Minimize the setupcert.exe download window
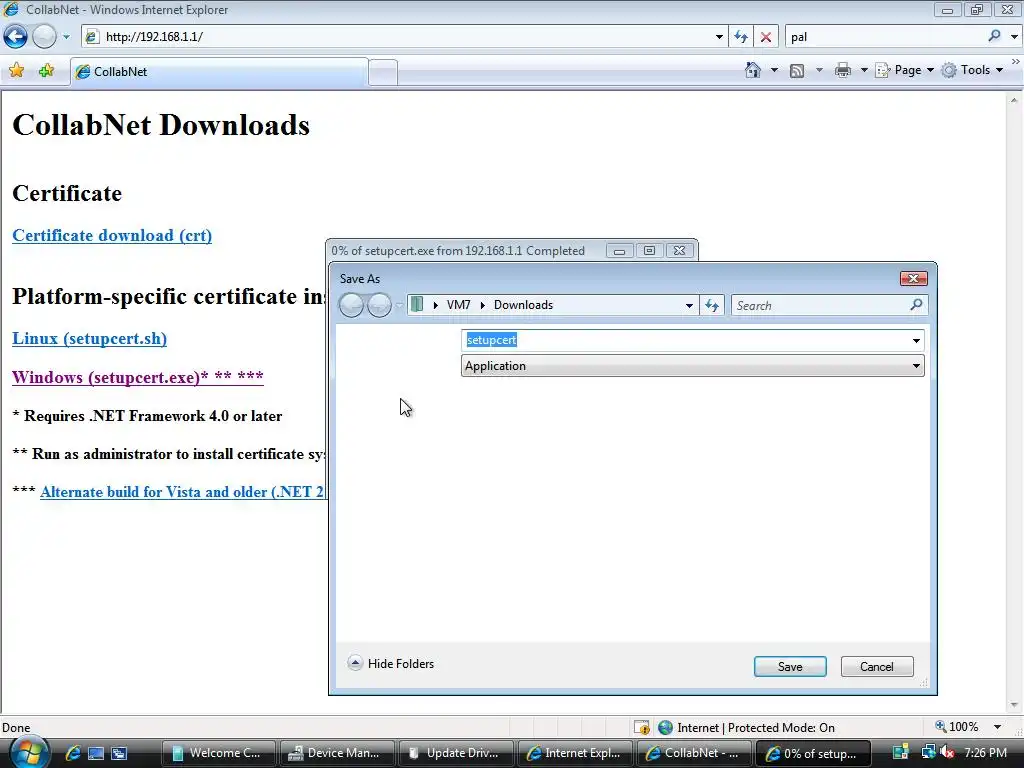The width and height of the screenshot is (1024, 768). point(619,251)
